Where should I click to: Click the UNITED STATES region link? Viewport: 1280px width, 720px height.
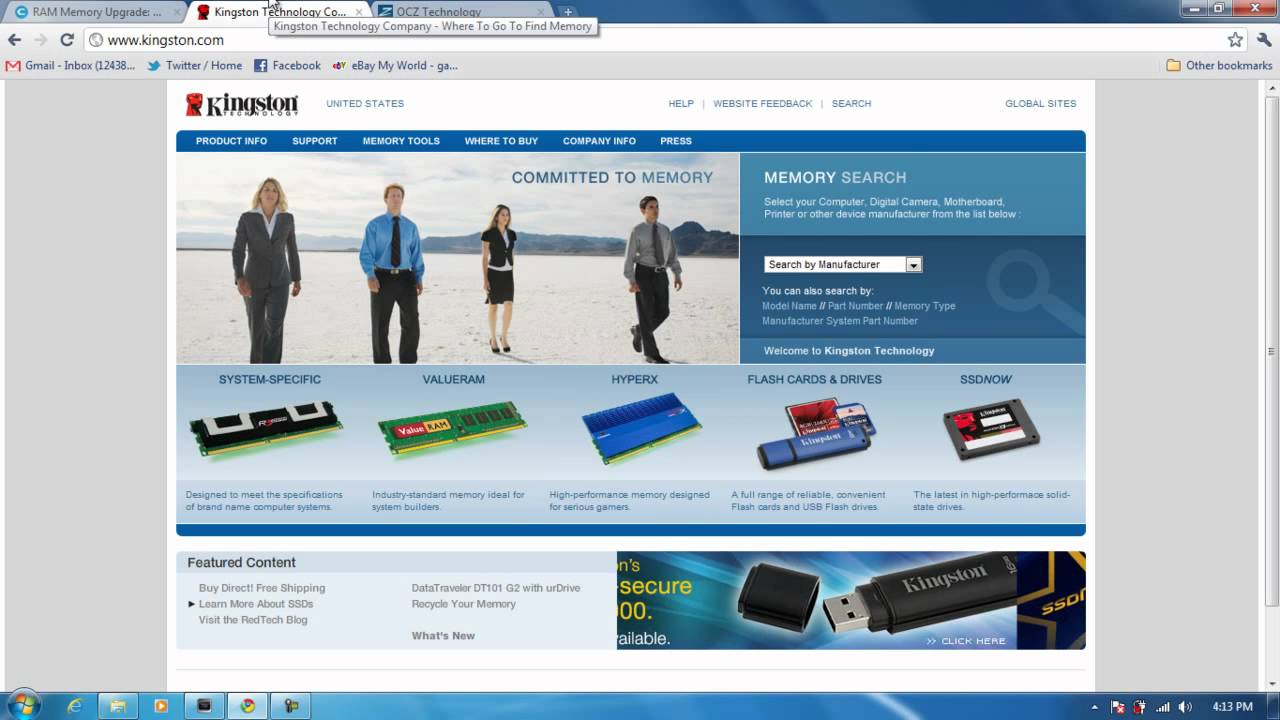pyautogui.click(x=365, y=104)
